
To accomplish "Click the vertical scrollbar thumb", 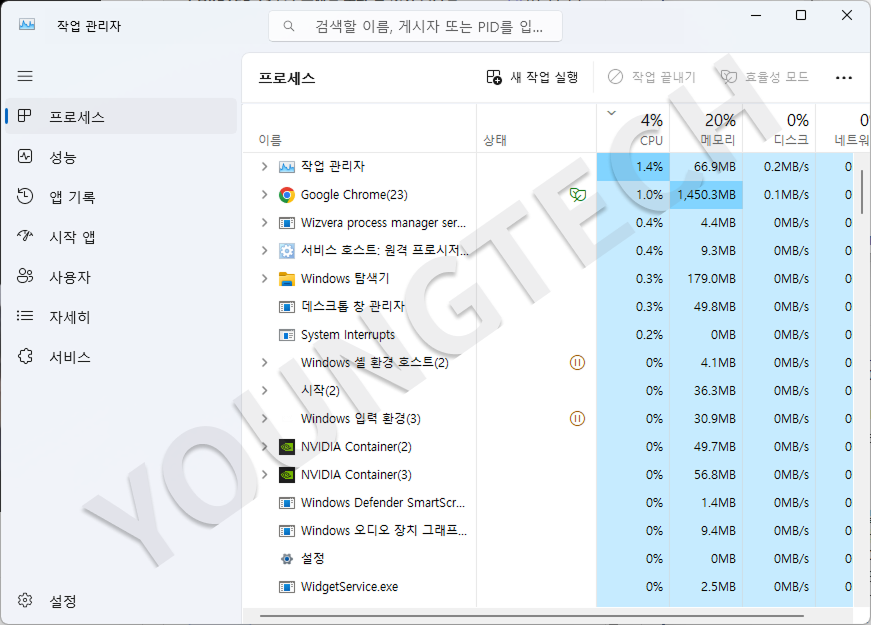I will coord(862,192).
